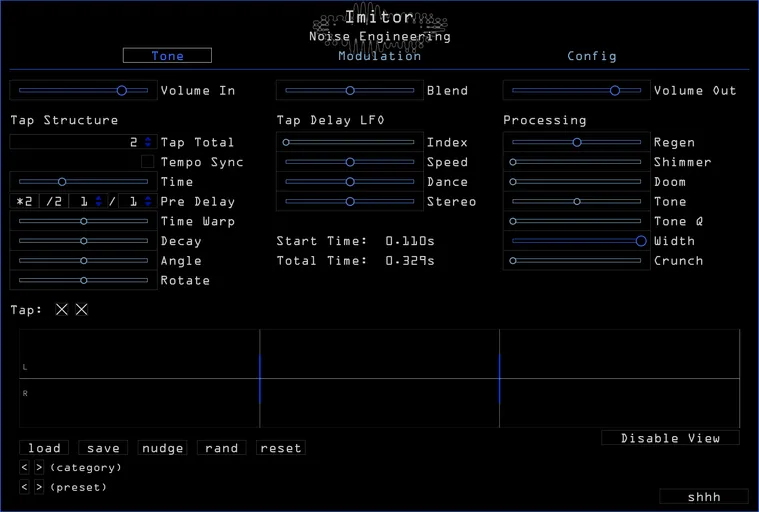This screenshot has width=759, height=512.
Task: Click the reset button
Action: click(x=281, y=448)
